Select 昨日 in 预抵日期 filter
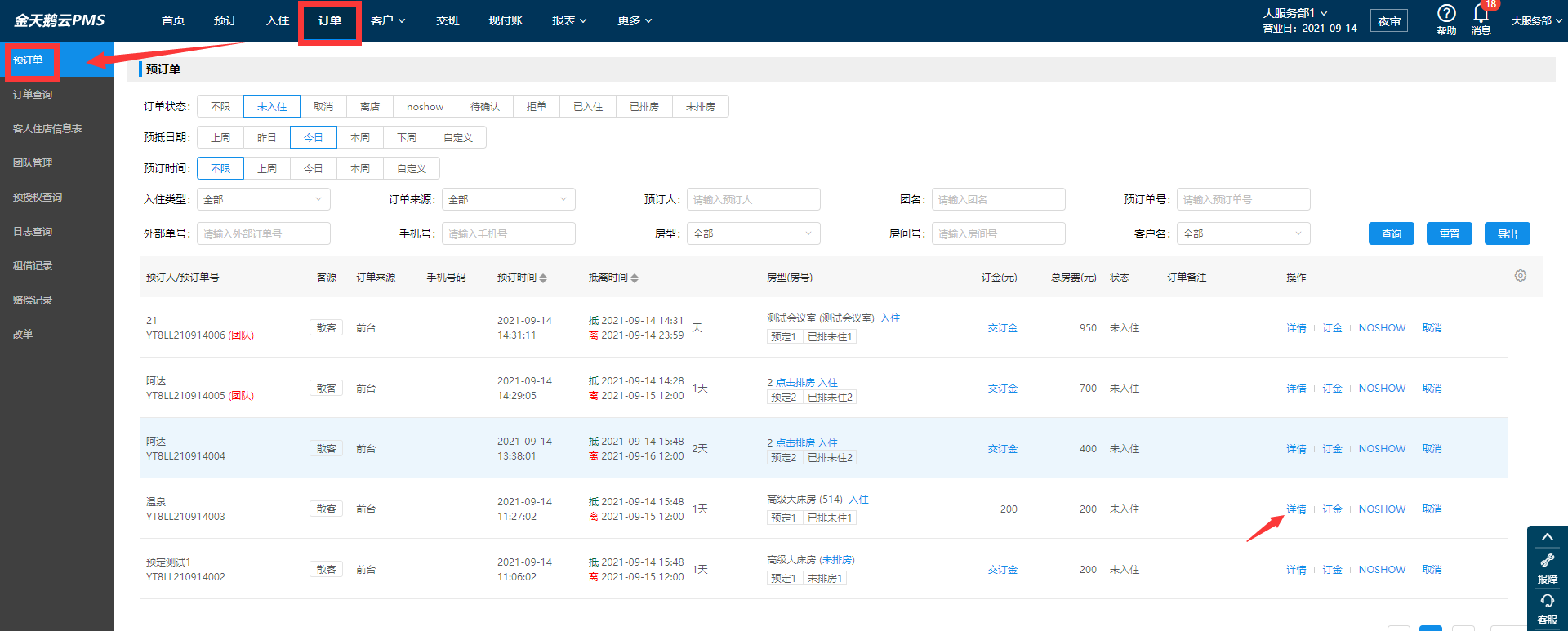 coord(267,138)
